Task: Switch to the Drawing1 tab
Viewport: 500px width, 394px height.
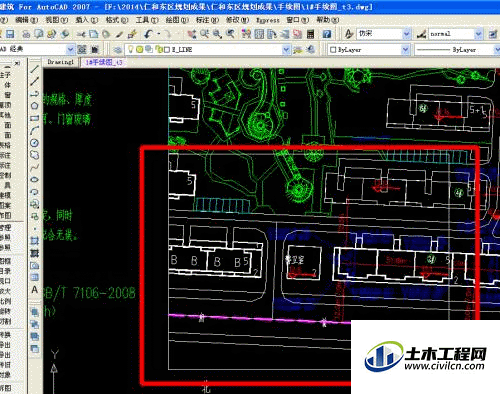Action: pyautogui.click(x=61, y=62)
